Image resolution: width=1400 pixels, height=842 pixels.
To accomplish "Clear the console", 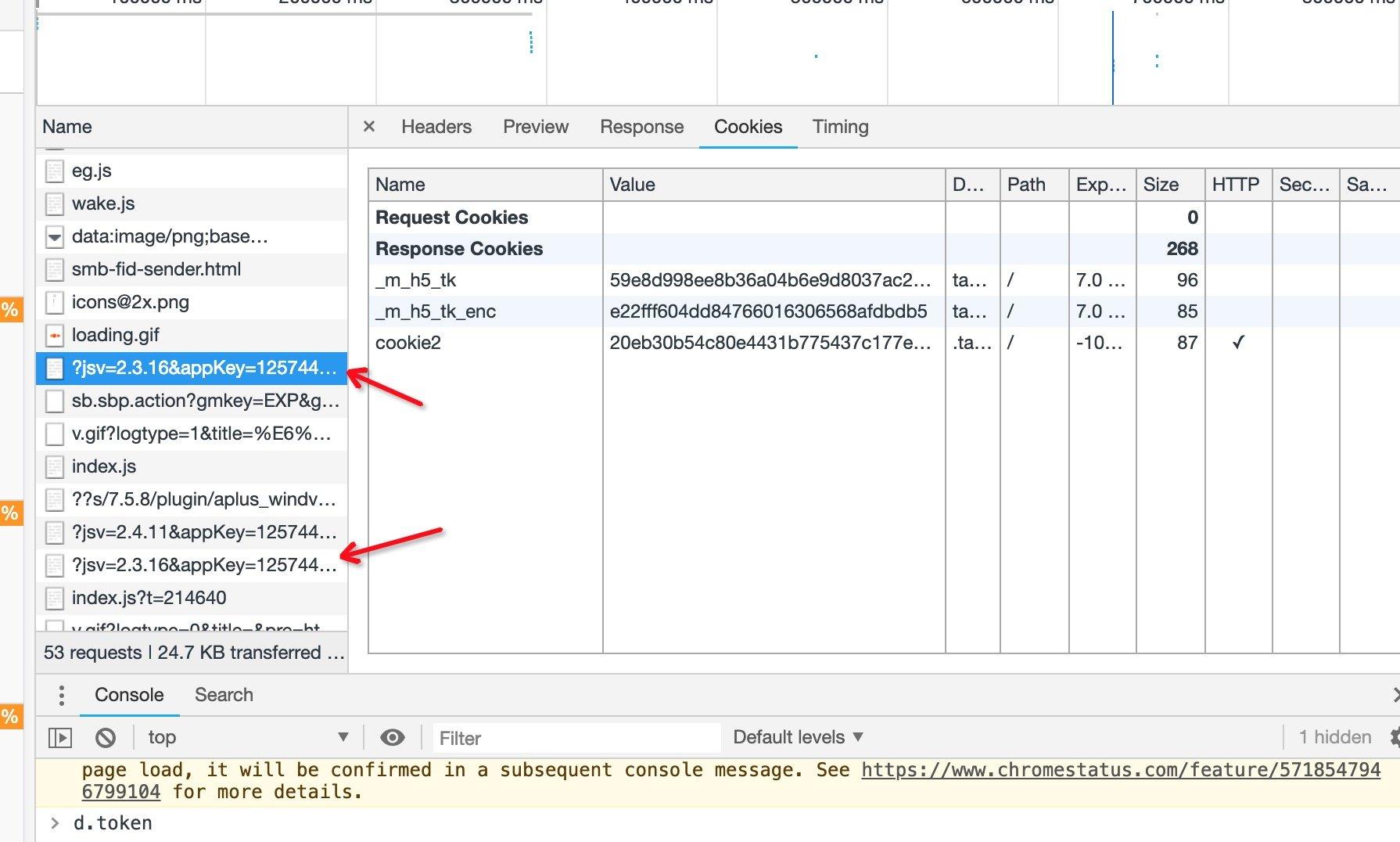I will 106,738.
